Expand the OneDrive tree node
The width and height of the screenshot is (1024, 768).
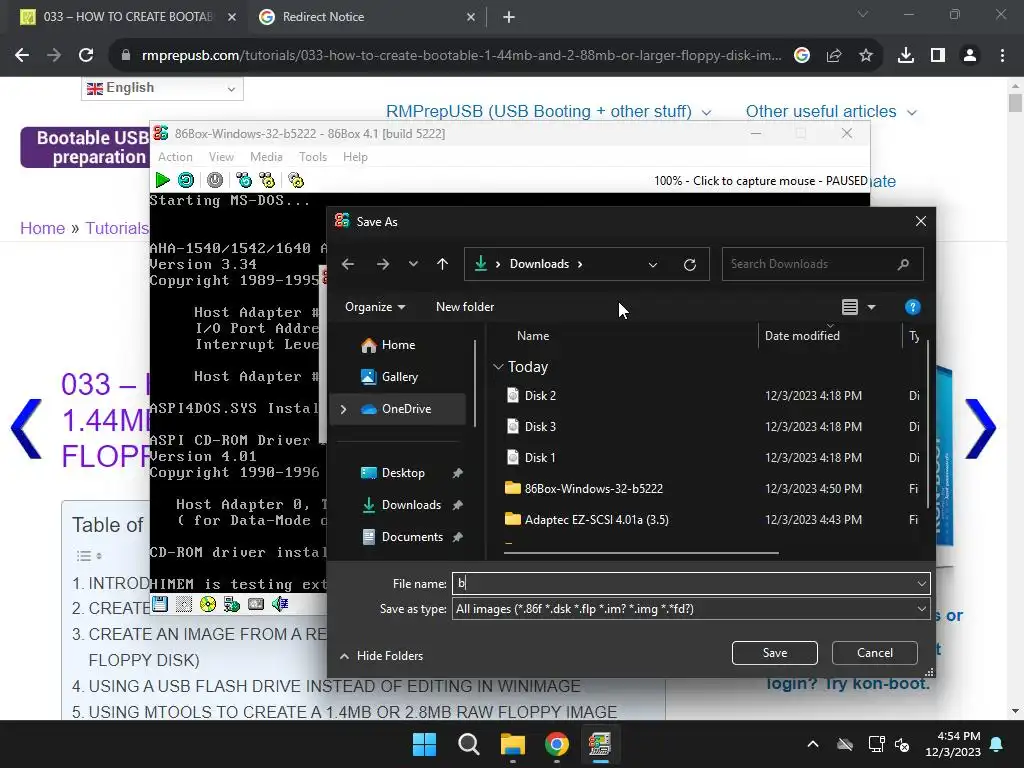pos(344,409)
